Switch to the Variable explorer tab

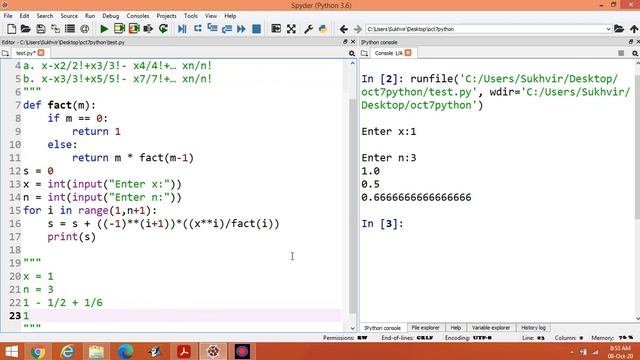pos(491,328)
